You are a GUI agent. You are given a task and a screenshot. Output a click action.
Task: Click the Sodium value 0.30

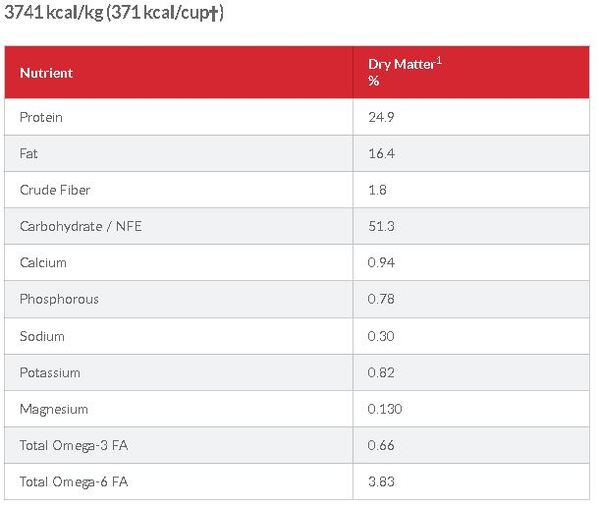click(x=381, y=336)
